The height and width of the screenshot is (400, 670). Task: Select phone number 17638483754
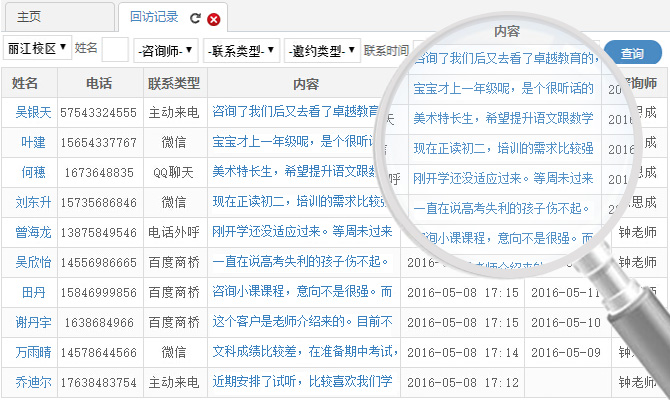click(98, 382)
